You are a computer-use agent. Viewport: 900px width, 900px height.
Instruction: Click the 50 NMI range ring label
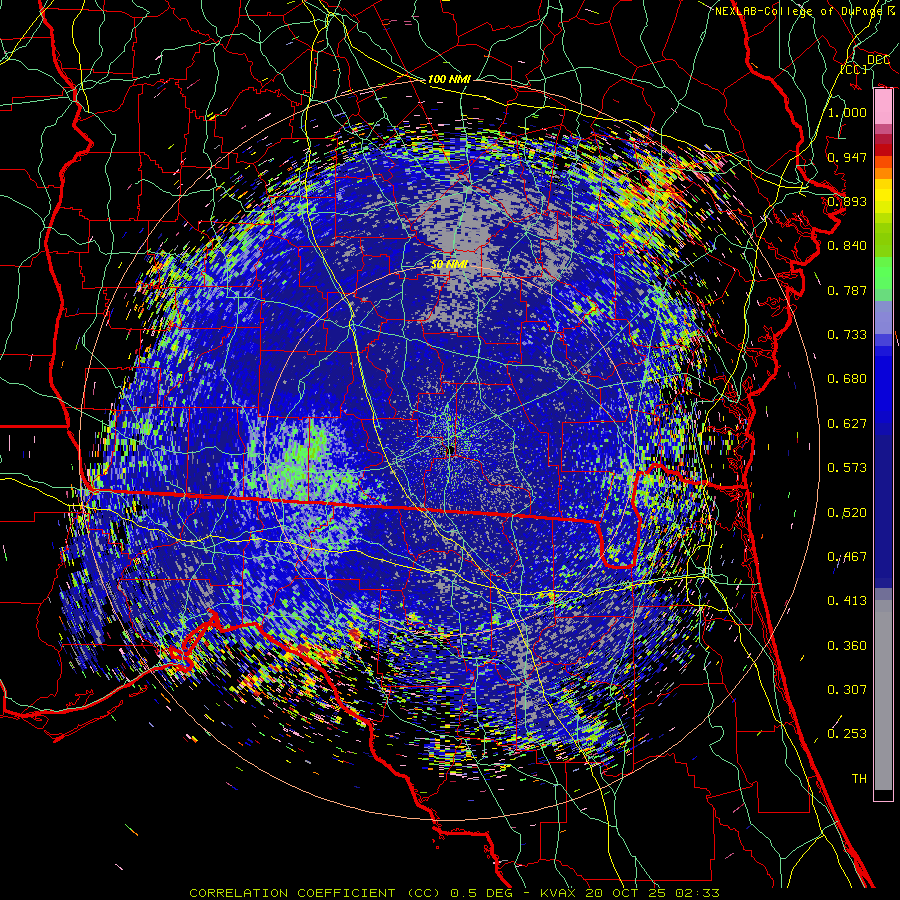pyautogui.click(x=449, y=265)
